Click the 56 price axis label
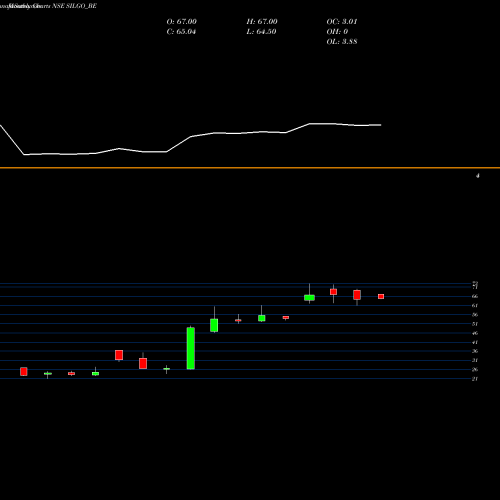This screenshot has height=500, width=500. (475, 315)
